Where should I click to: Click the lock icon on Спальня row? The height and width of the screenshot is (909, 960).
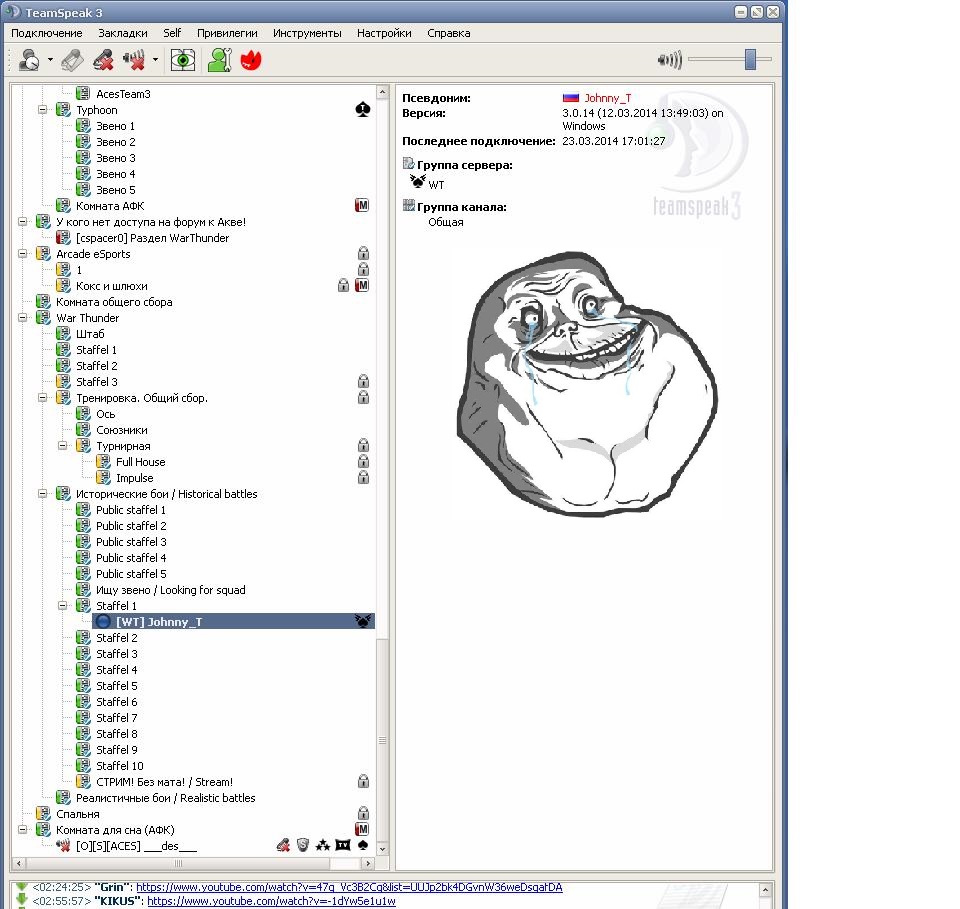(363, 814)
